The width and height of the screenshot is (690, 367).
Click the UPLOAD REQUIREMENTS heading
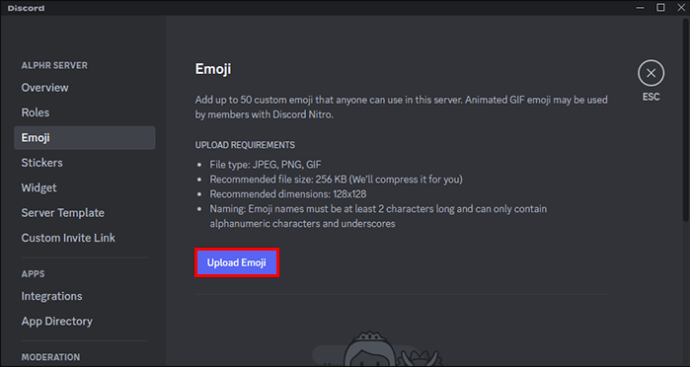pyautogui.click(x=245, y=145)
